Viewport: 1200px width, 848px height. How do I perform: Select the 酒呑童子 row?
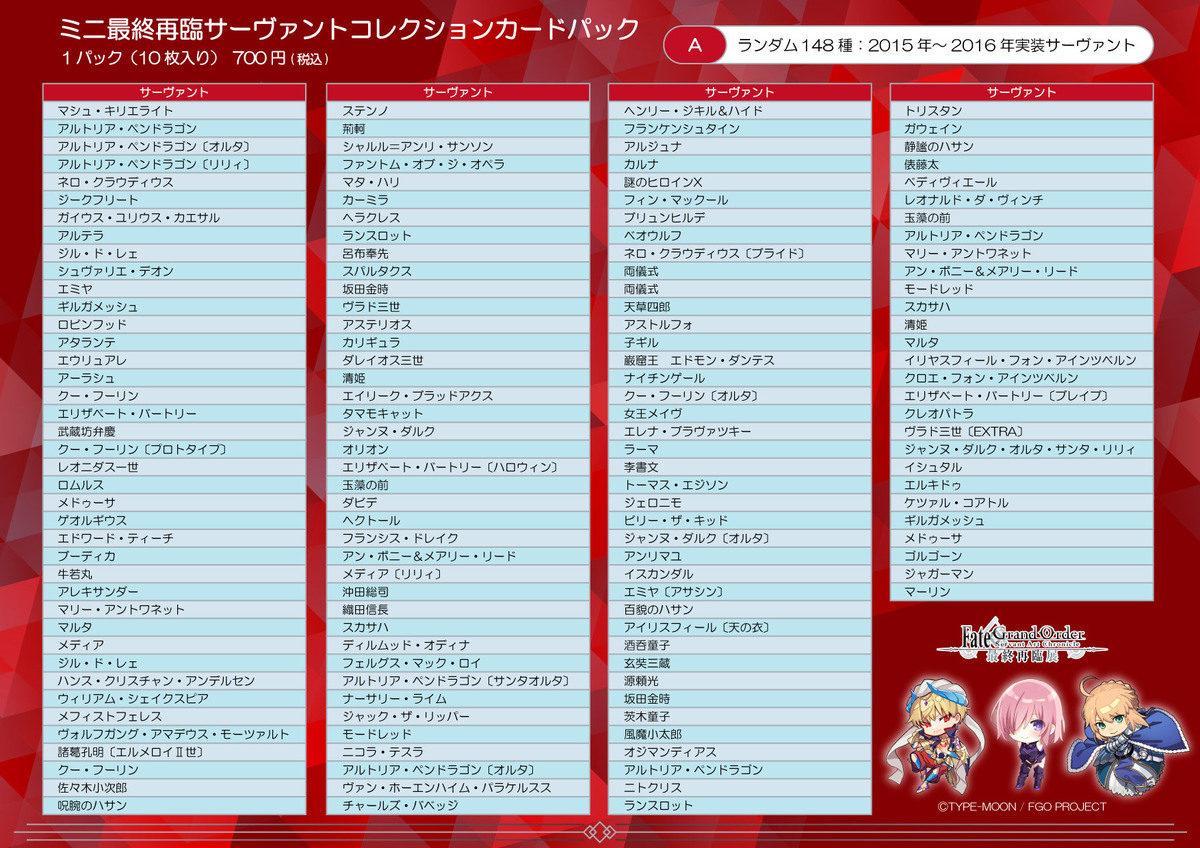click(x=740, y=645)
